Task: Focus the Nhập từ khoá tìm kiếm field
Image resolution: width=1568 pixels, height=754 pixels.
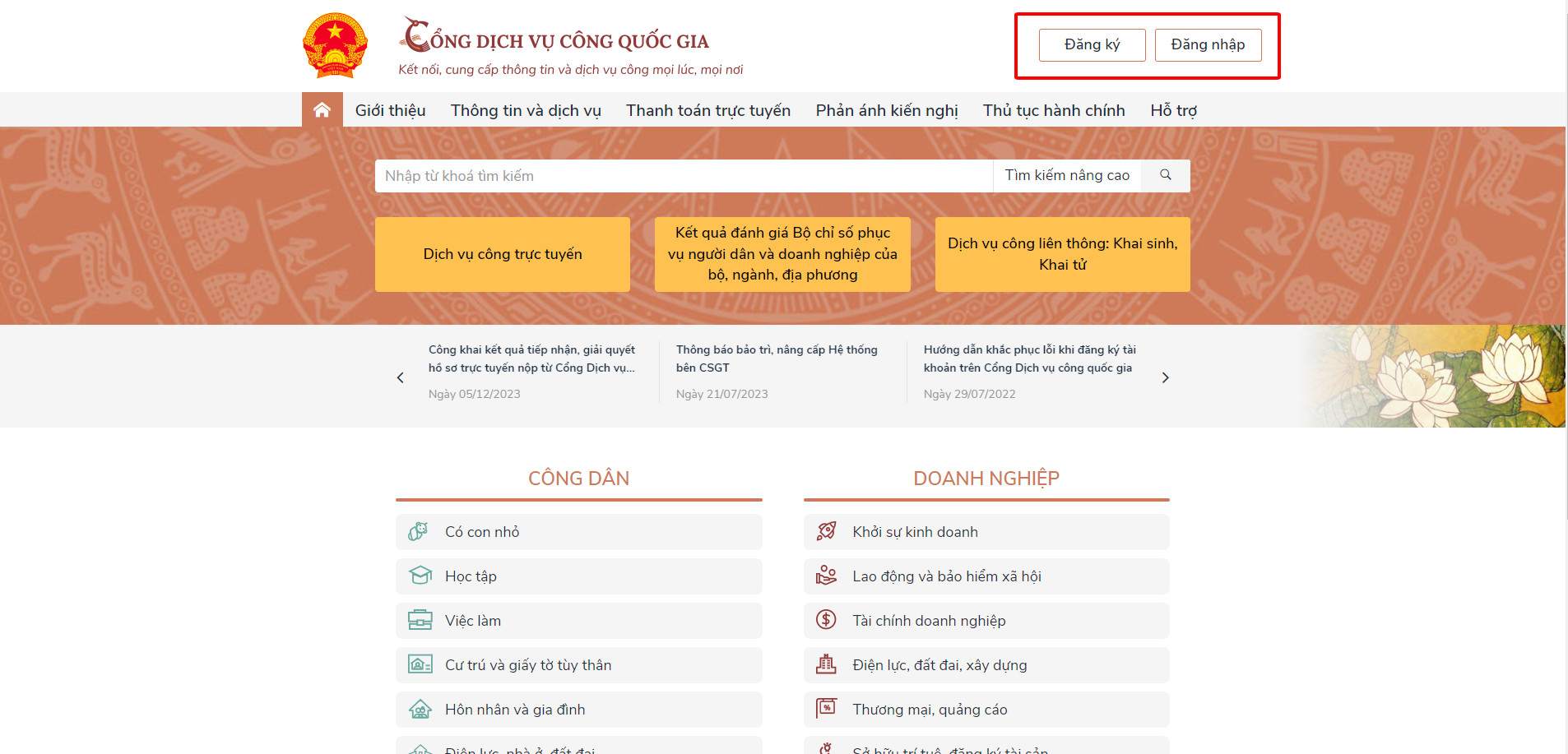Action: pos(684,176)
